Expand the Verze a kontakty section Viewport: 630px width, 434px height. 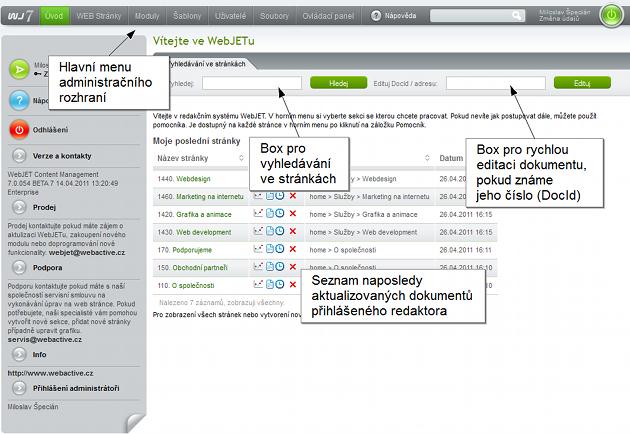pyautogui.click(x=19, y=156)
